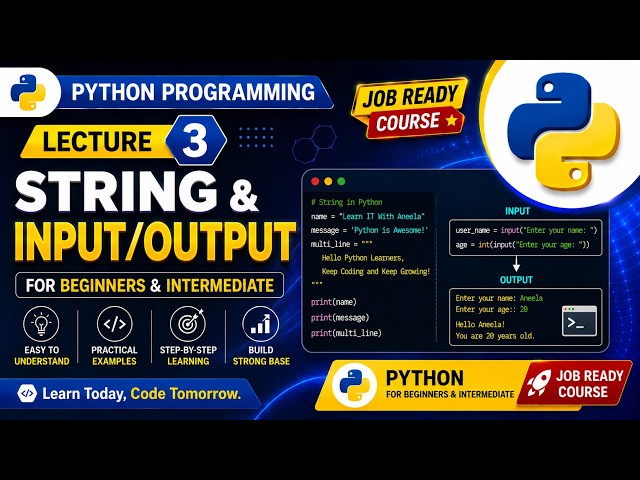Click the You are 20 years old. output line
The width and height of the screenshot is (640, 480).
pos(495,336)
